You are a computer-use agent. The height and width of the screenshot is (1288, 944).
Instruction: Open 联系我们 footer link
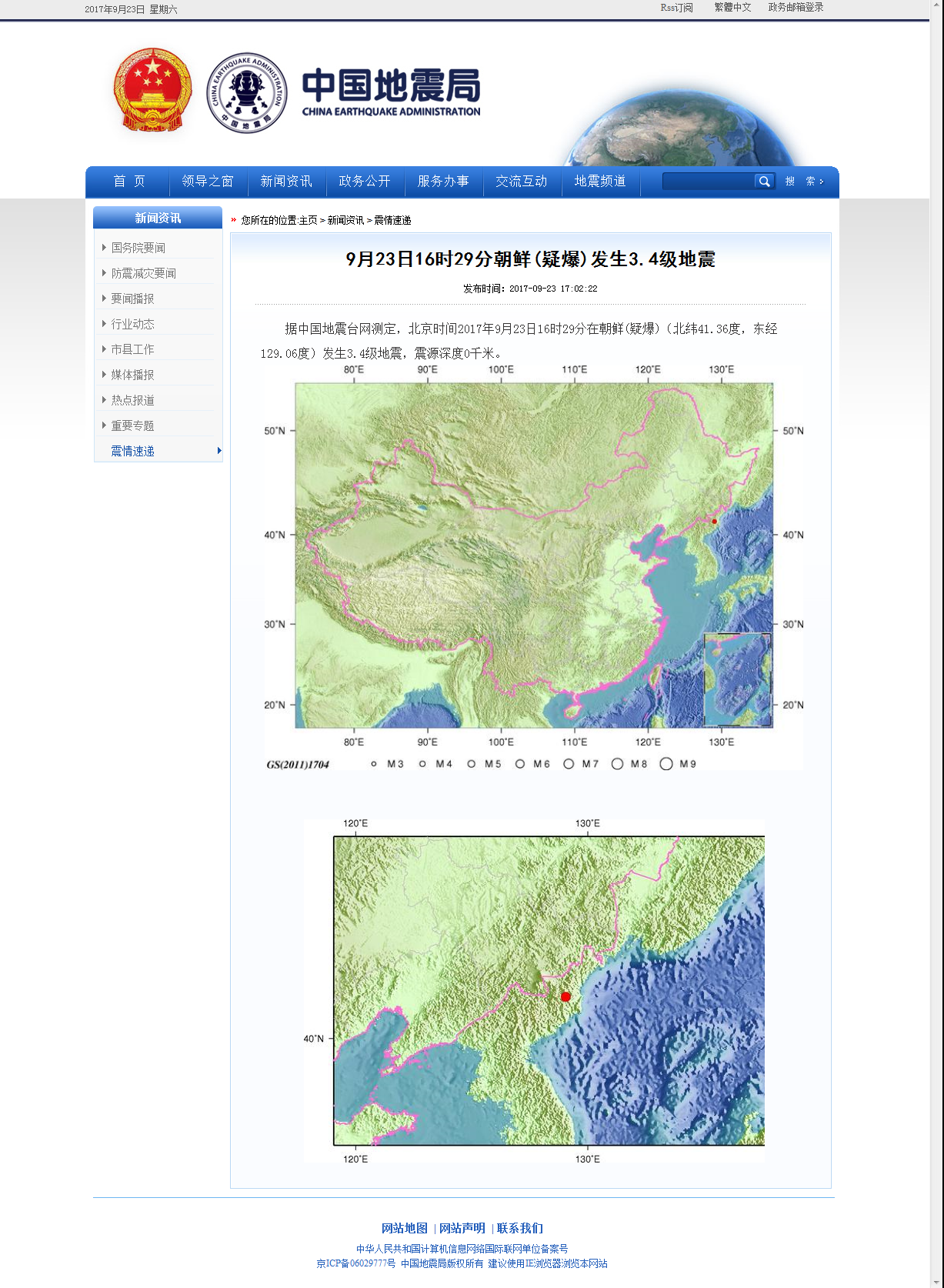[x=520, y=1228]
